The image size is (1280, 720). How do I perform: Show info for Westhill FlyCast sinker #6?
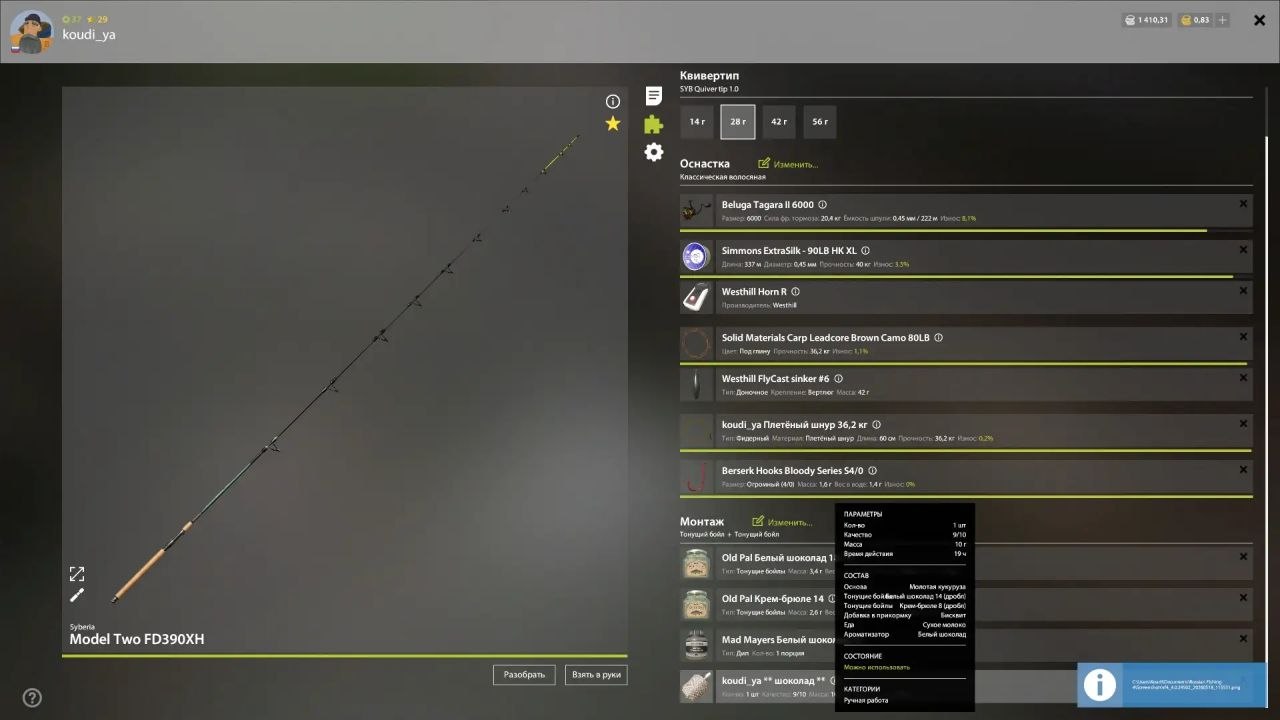click(x=838, y=379)
